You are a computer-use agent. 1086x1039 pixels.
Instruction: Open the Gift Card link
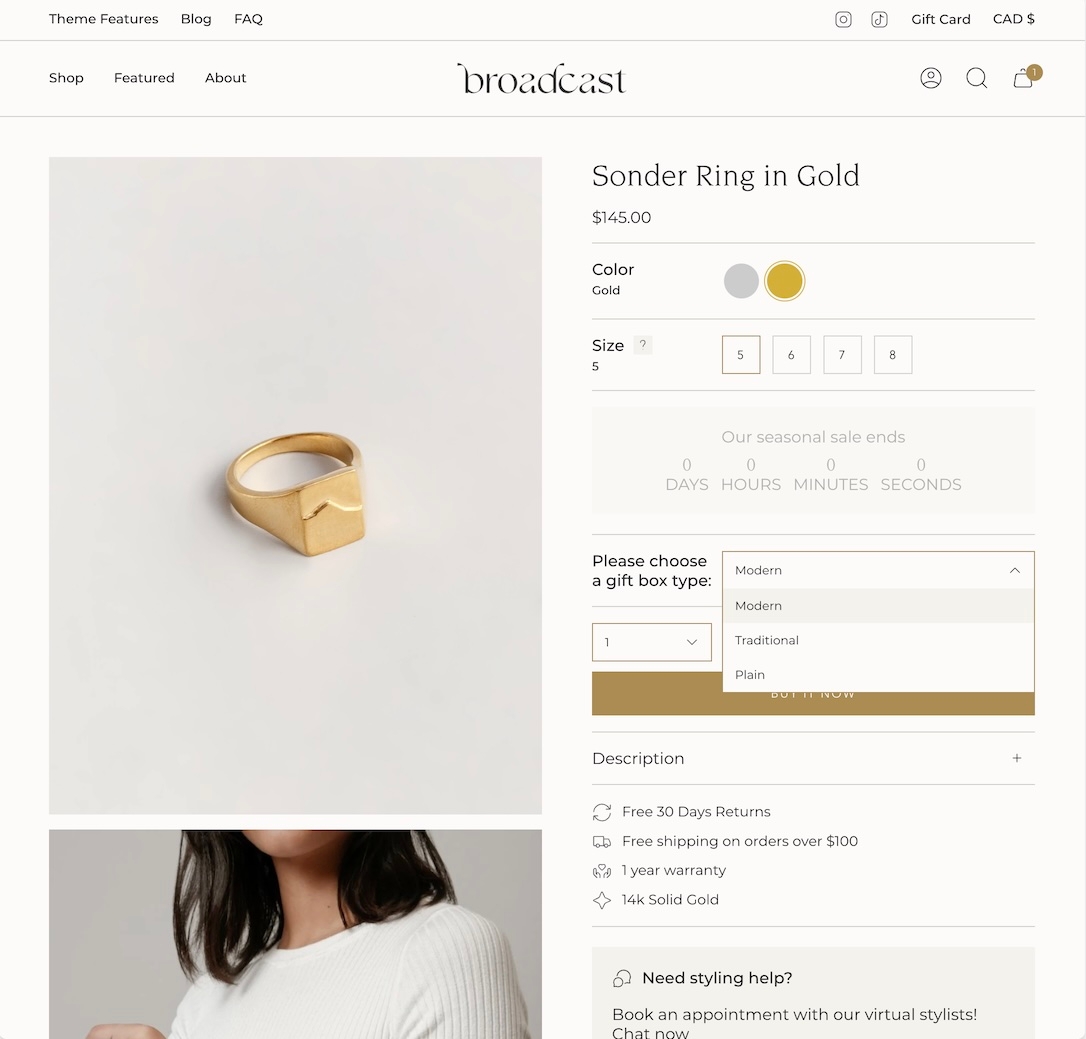pos(941,19)
